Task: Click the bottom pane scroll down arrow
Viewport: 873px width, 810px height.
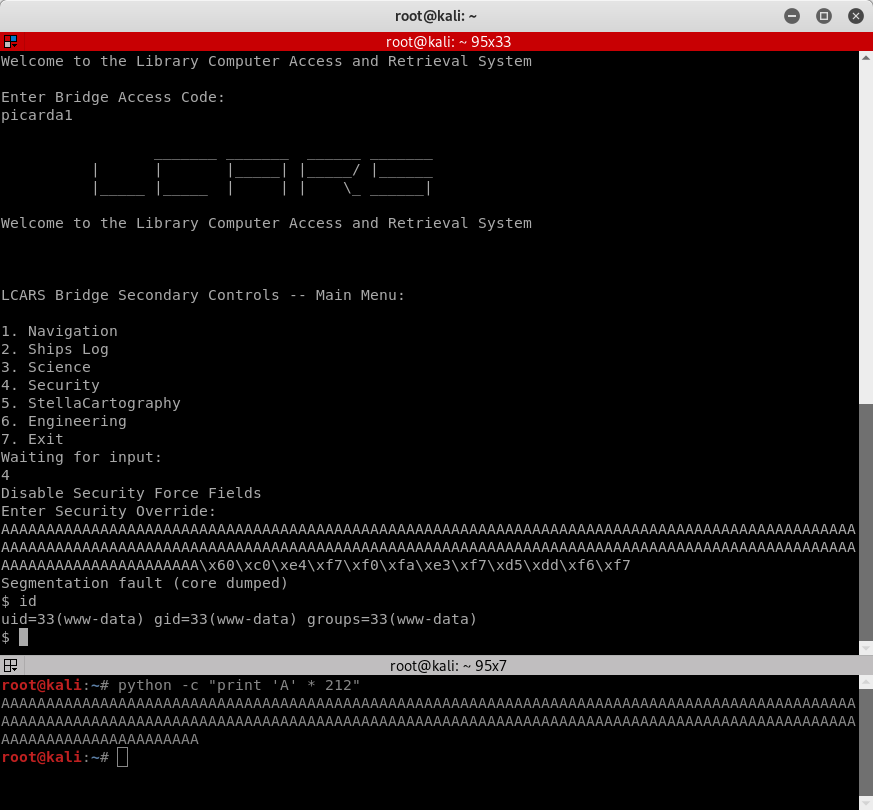Action: [x=866, y=803]
